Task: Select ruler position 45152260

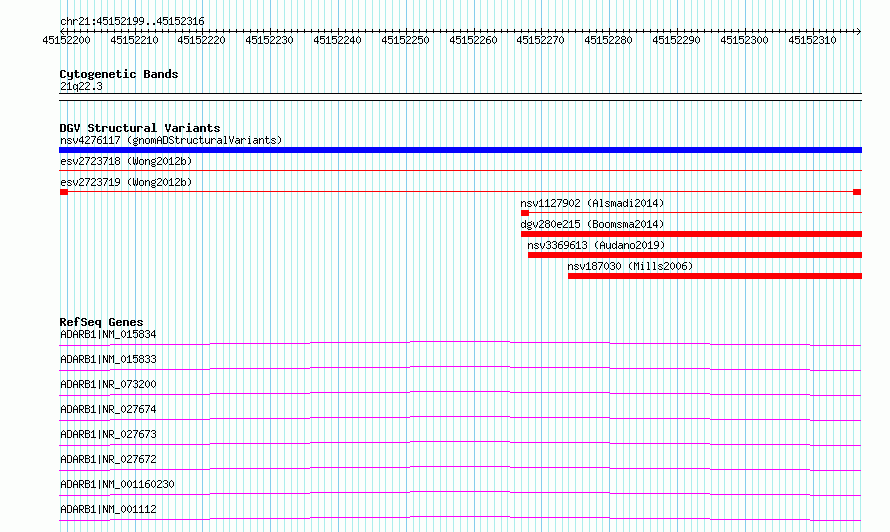Action: [473, 40]
